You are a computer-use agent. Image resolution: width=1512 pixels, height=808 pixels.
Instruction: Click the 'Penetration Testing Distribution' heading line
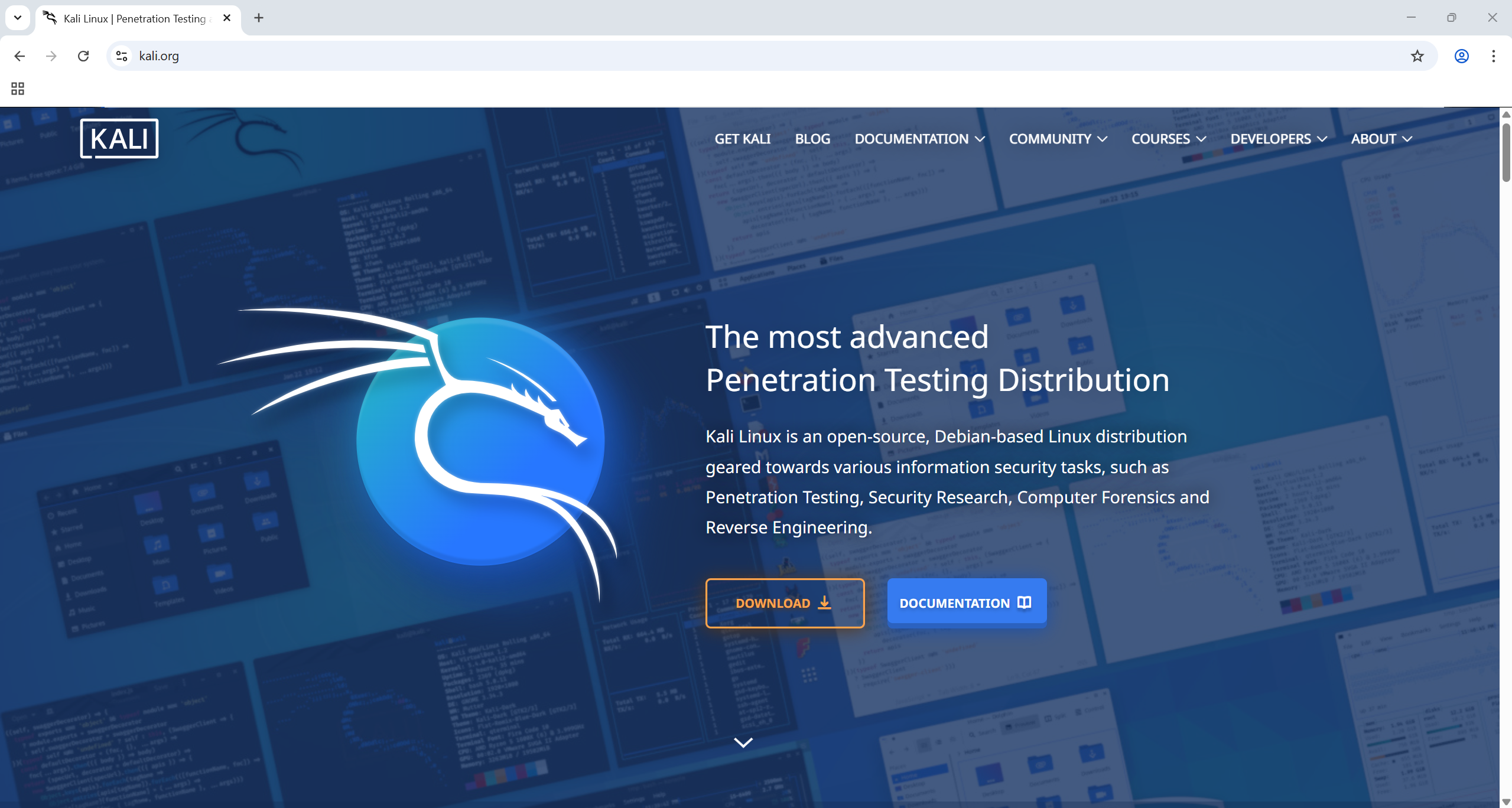(938, 380)
